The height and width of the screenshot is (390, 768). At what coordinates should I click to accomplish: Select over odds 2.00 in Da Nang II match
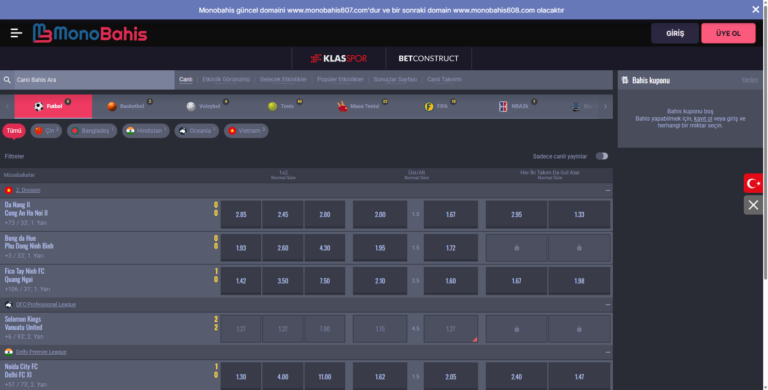click(x=380, y=215)
